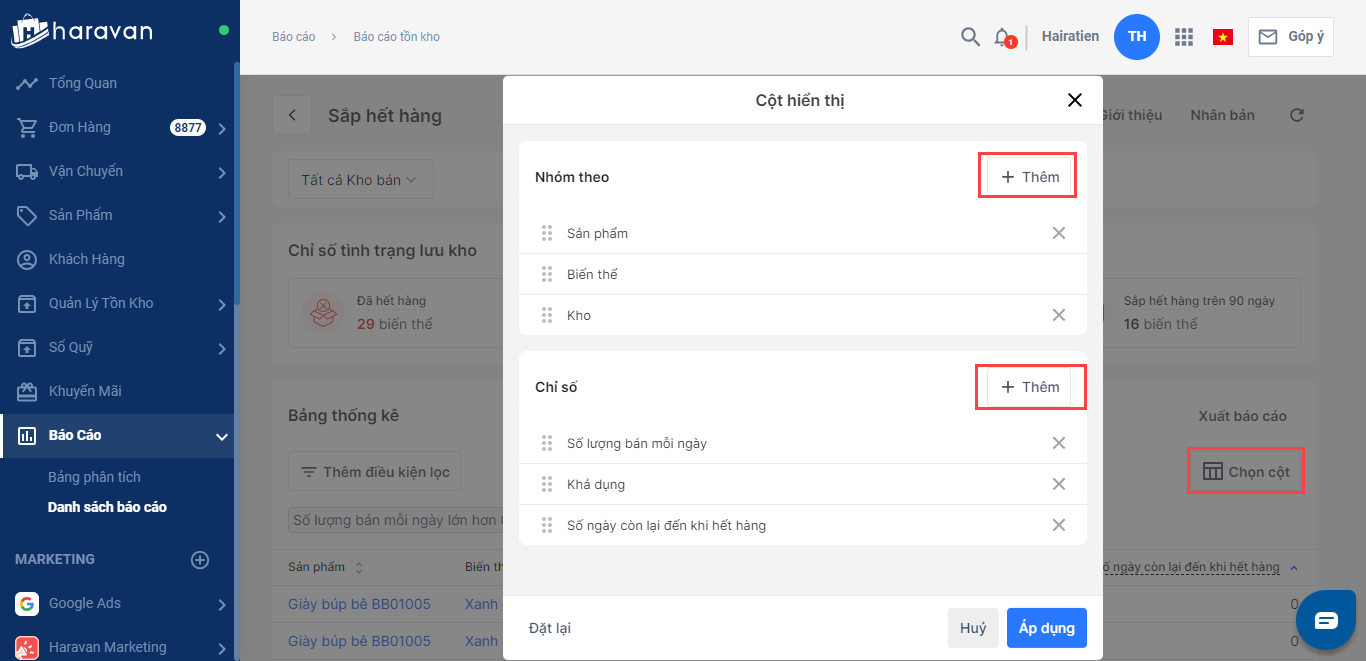Grab Số ngày còn lại drag handle

pyautogui.click(x=547, y=525)
